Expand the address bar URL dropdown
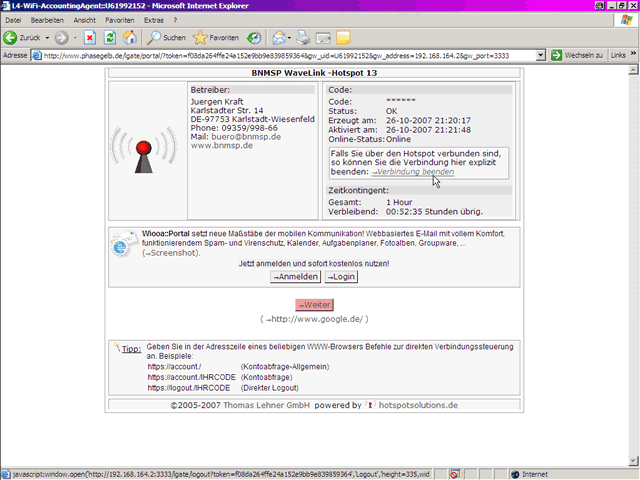The image size is (640, 480). pyautogui.click(x=540, y=55)
